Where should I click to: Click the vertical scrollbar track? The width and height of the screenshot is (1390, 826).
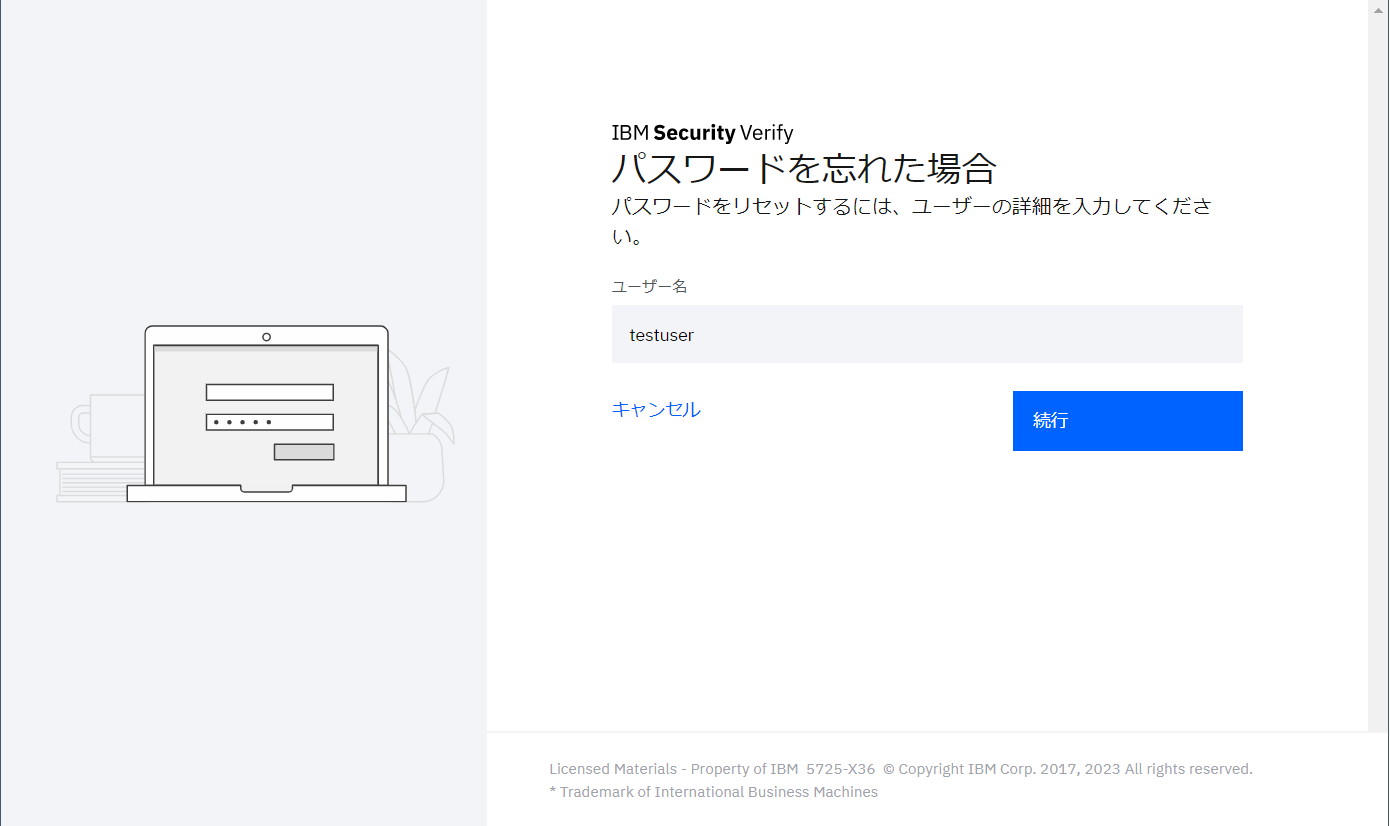click(x=1378, y=374)
